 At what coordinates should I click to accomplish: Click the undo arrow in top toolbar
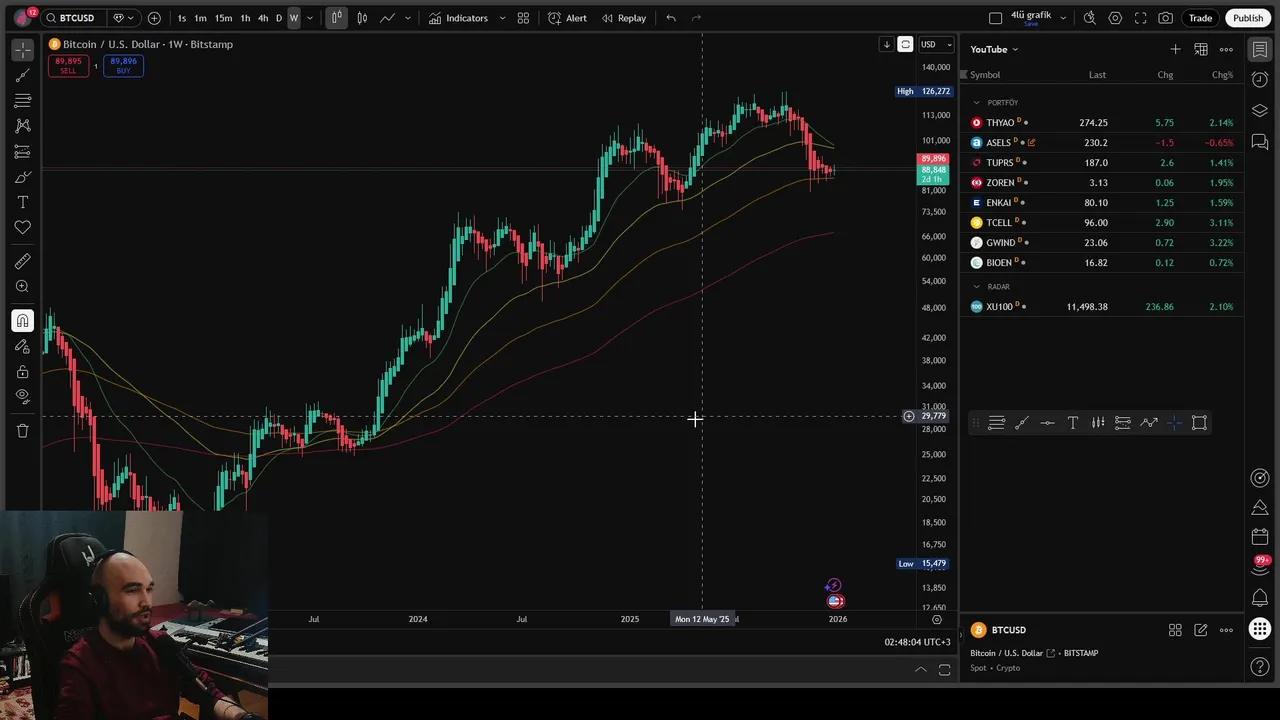click(671, 18)
